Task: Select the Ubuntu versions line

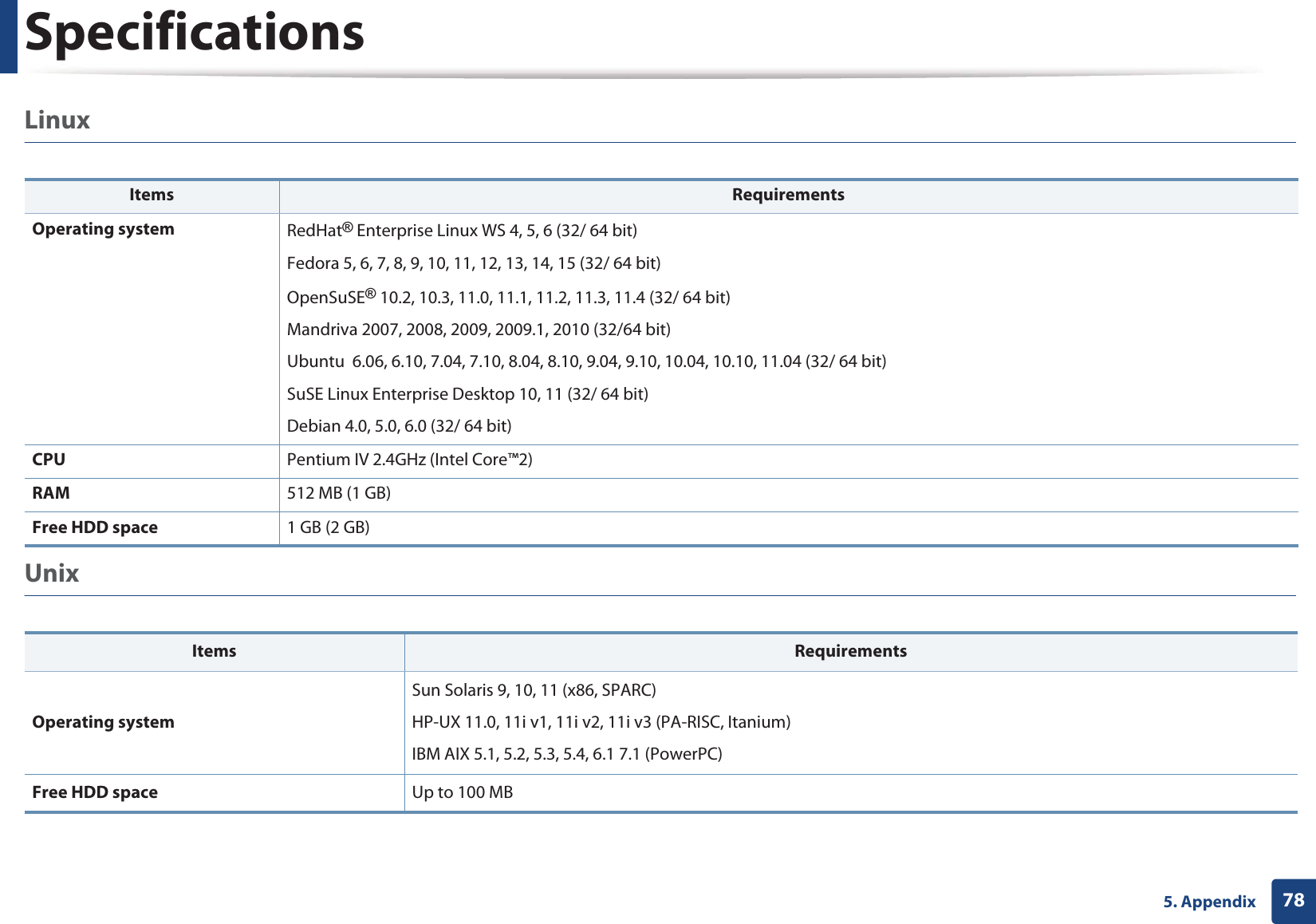Action: [586, 361]
